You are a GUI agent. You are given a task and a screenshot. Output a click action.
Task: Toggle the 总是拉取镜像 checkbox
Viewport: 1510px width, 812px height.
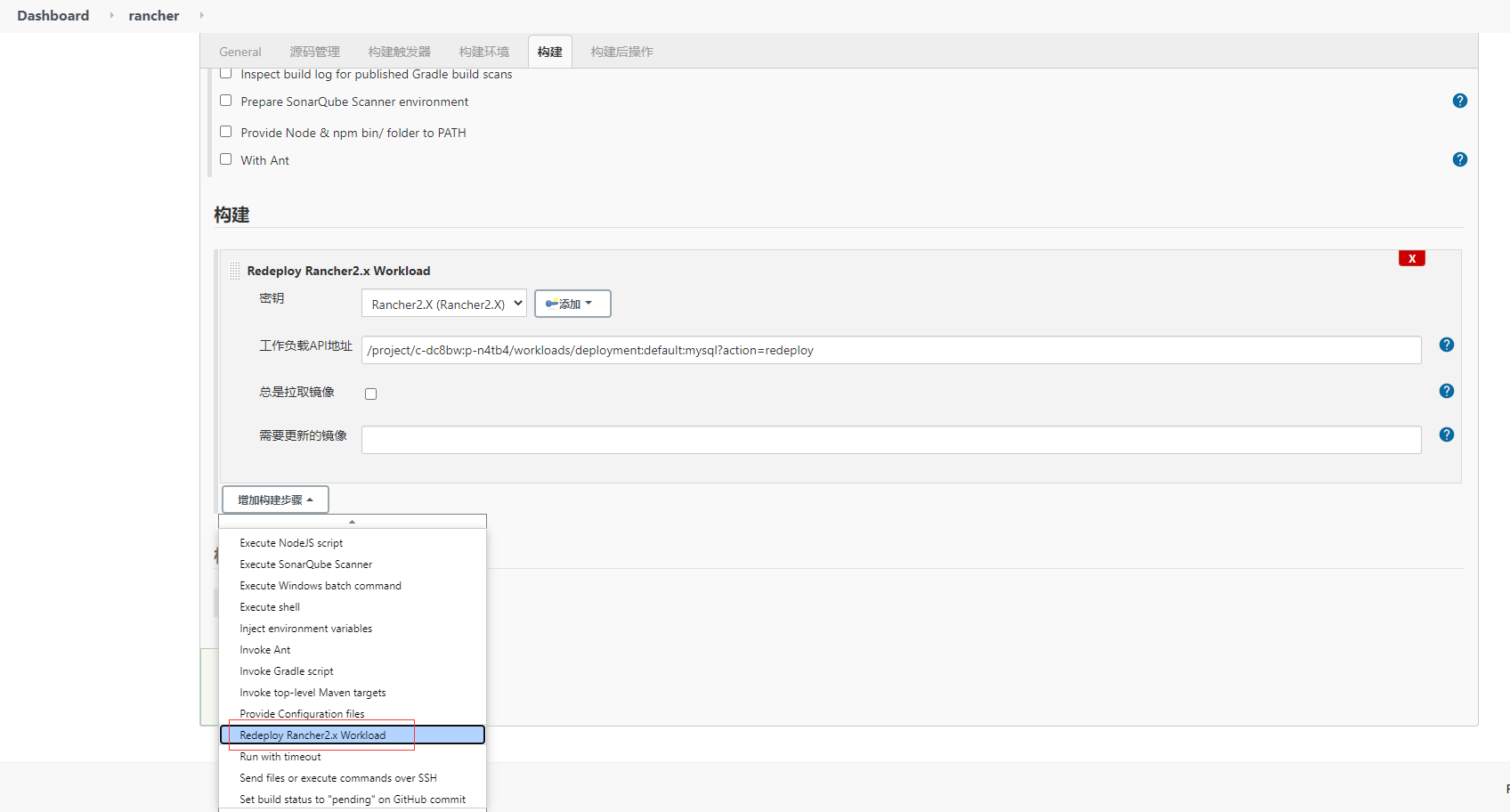click(371, 394)
